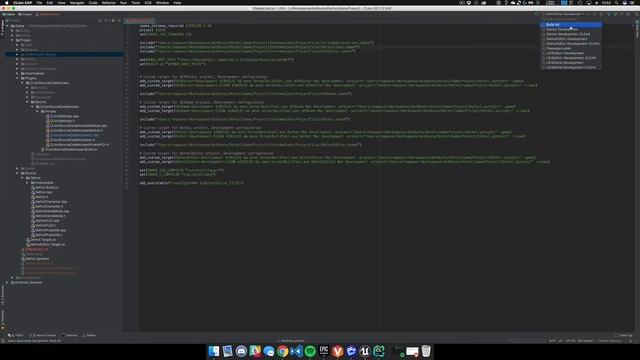Open Project panel settings gear
The width and height of the screenshot is (640, 360).
click(x=113, y=20)
